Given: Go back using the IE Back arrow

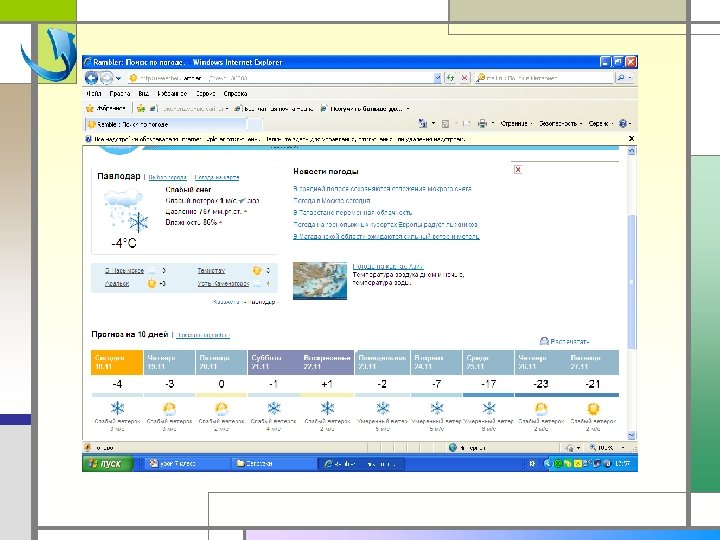Looking at the screenshot, I should (x=91, y=78).
